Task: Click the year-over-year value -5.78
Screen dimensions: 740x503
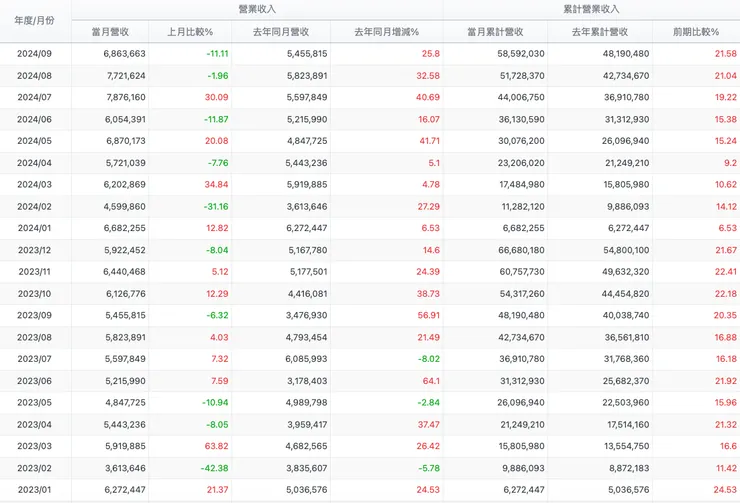Action: pyautogui.click(x=429, y=468)
